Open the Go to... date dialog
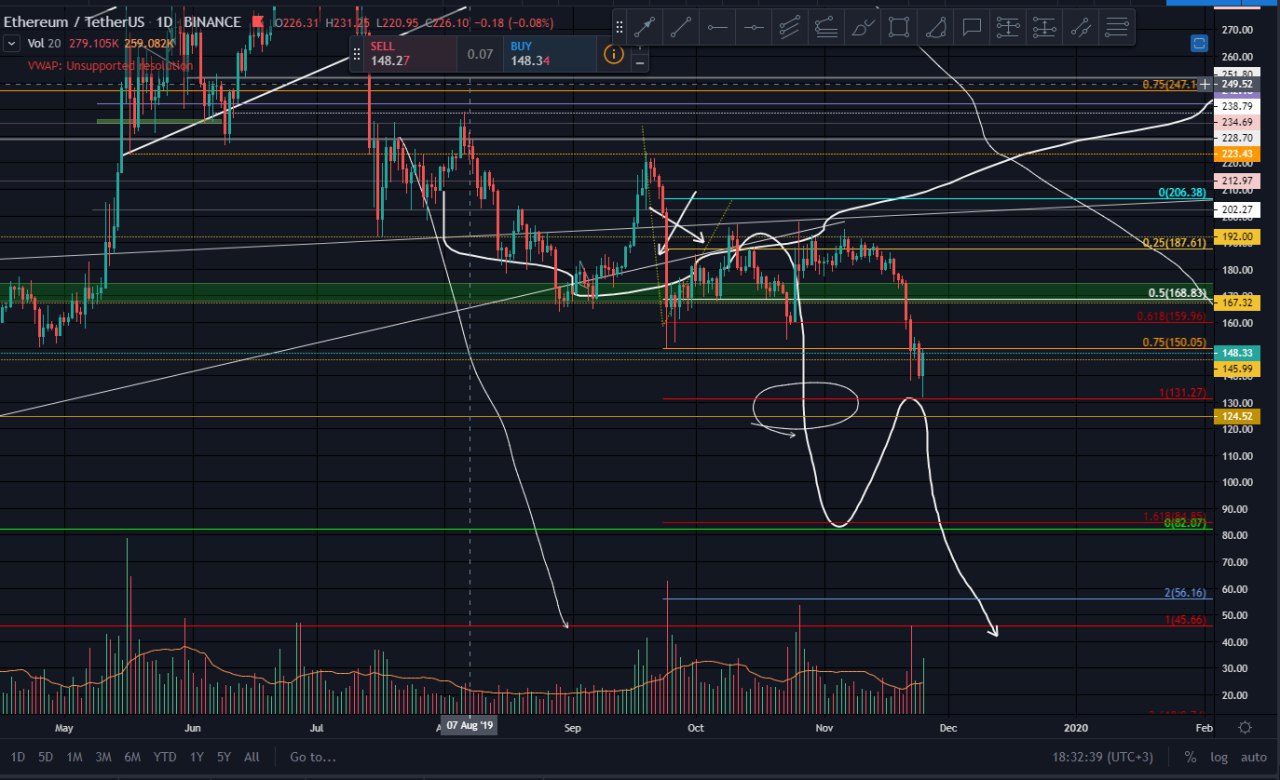1280x780 pixels. 313,757
